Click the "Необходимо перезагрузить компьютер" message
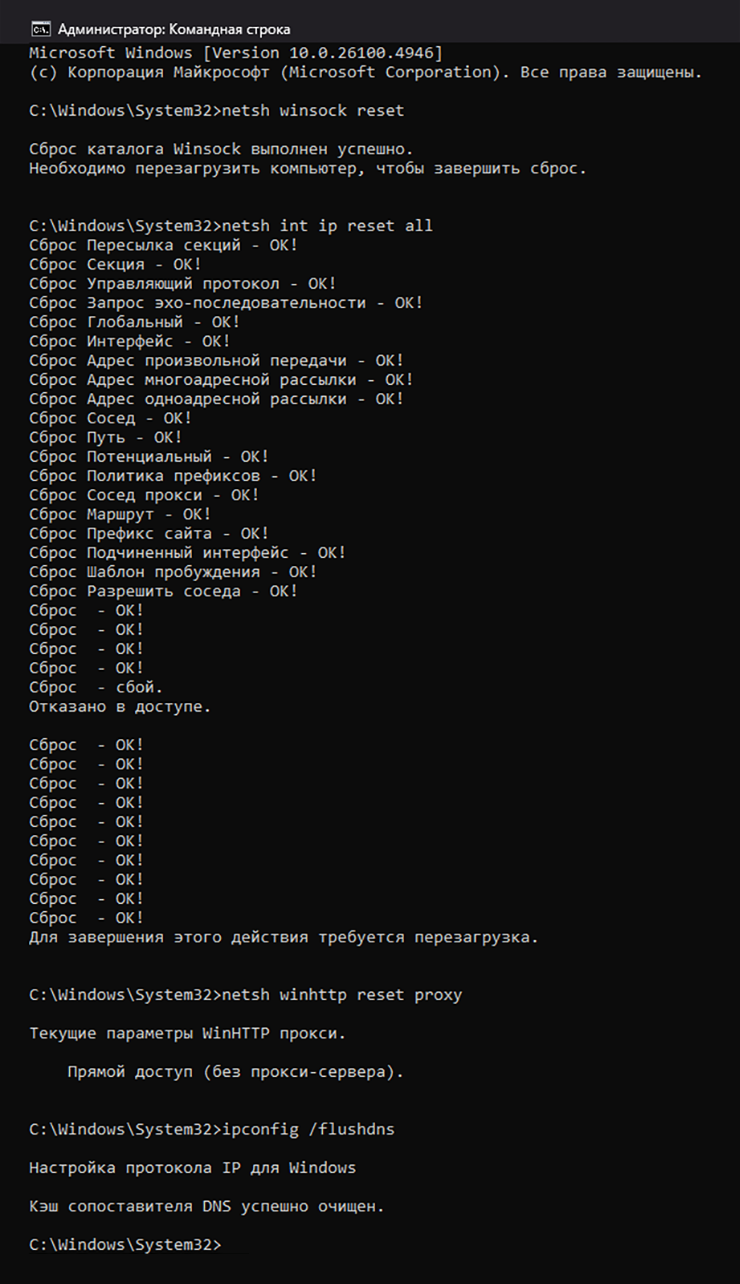Viewport: 740px width, 1284px height. [308, 168]
